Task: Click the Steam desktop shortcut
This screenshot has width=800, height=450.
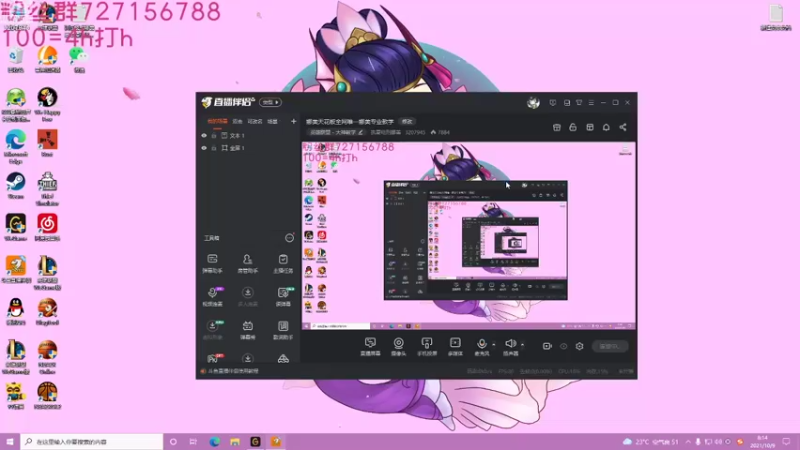Action: pos(15,186)
